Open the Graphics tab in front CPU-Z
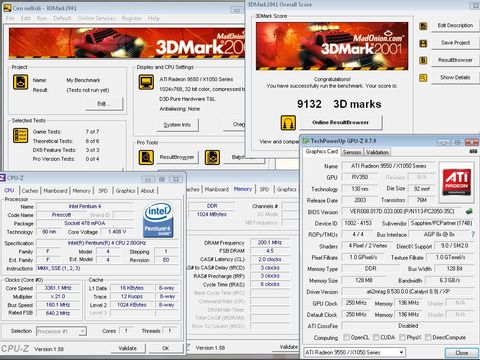Viewport: 480px width, 360px height. click(125, 191)
